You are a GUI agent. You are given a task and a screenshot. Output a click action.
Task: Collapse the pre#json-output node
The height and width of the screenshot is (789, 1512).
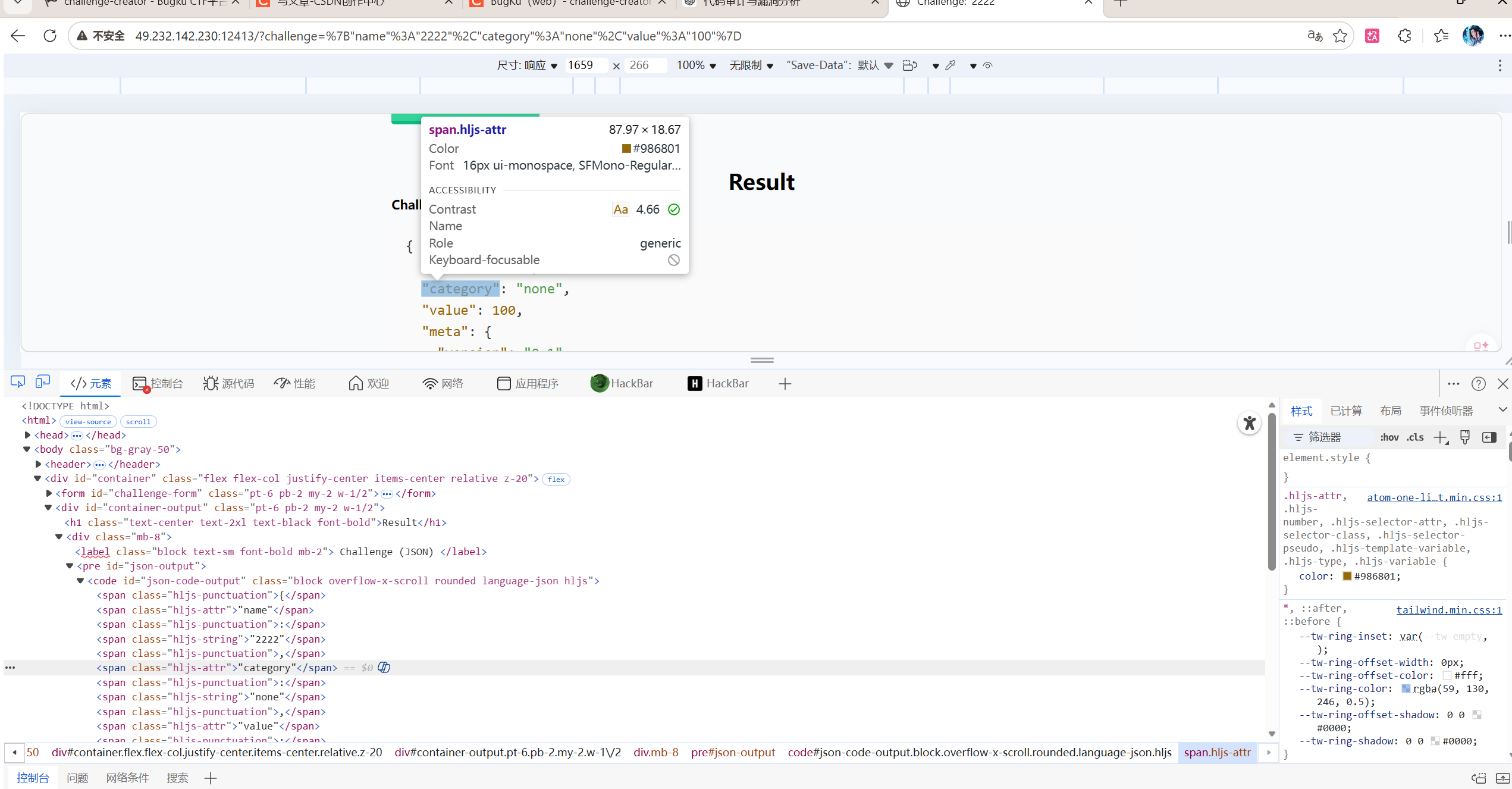coord(70,566)
